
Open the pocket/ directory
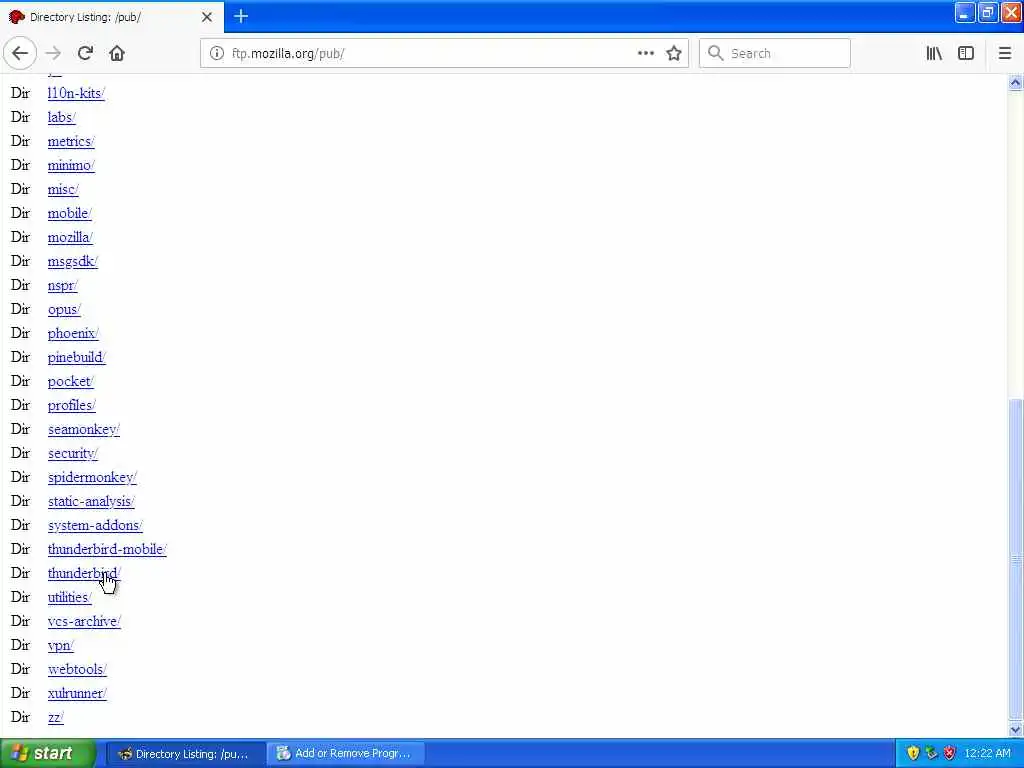pos(71,381)
